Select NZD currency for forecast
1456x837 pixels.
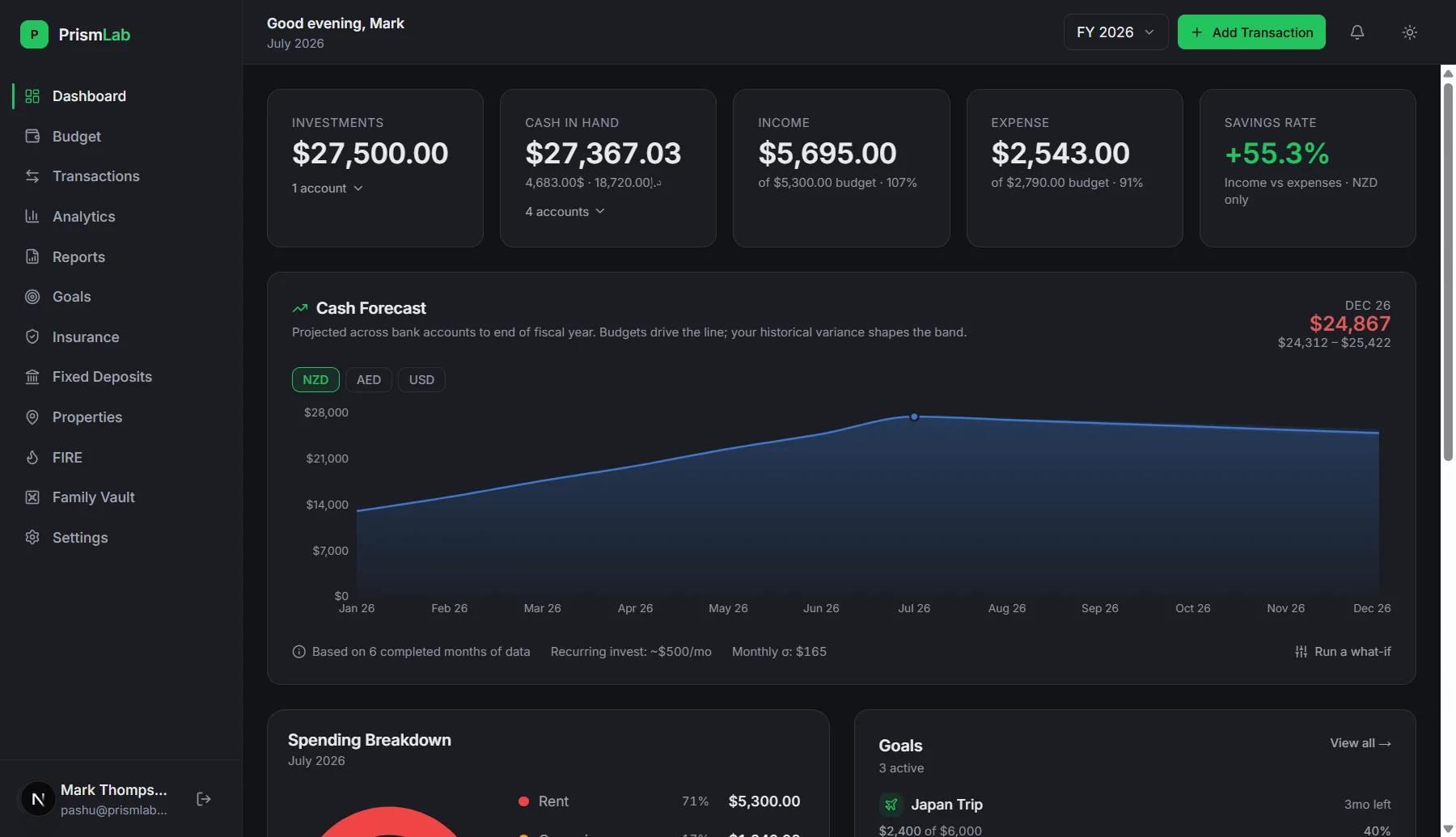315,380
